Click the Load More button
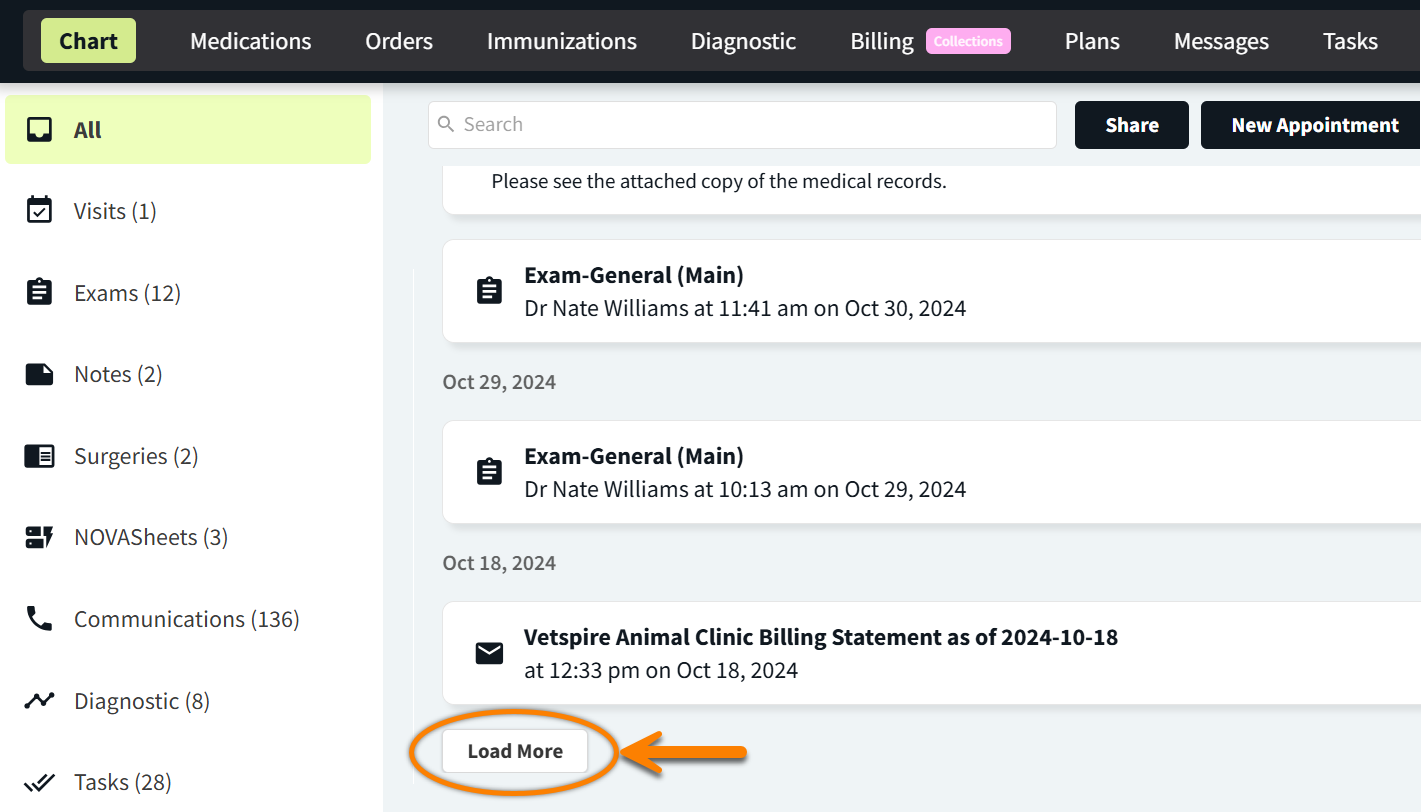Screen dimensions: 1421x812 click(x=515, y=751)
